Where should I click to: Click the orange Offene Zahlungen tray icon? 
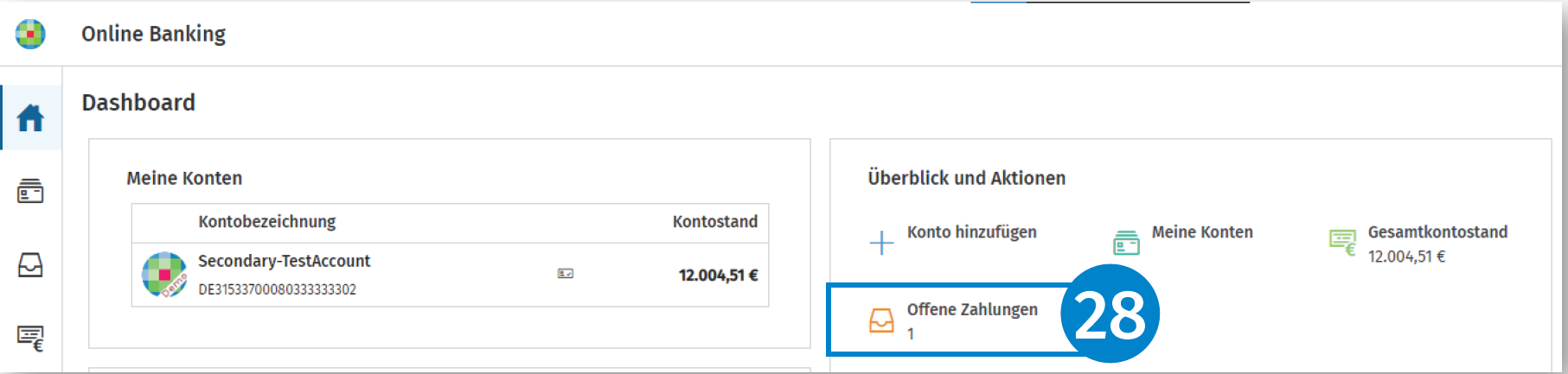(881, 320)
